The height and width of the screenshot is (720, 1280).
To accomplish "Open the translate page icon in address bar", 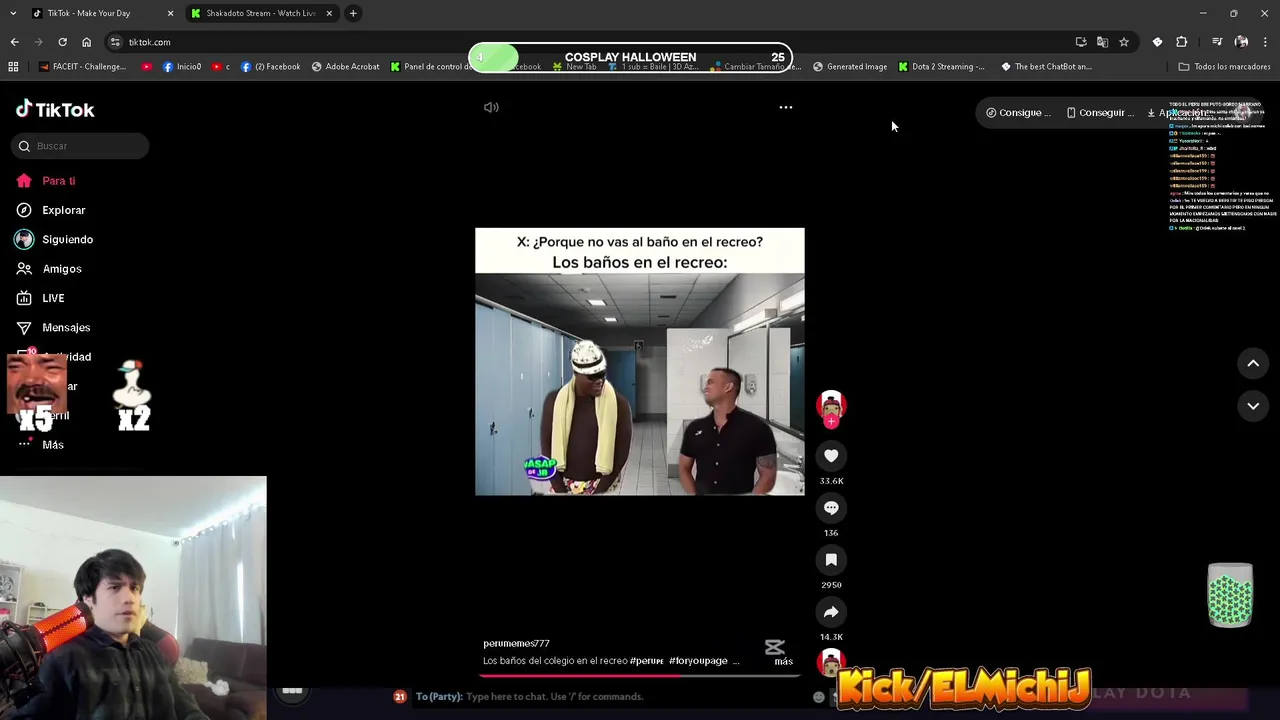I will (1102, 42).
